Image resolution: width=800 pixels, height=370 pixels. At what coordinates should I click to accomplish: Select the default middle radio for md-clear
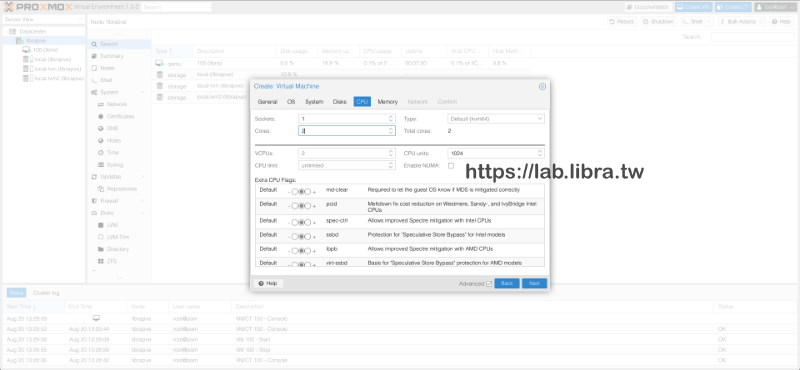tap(301, 192)
